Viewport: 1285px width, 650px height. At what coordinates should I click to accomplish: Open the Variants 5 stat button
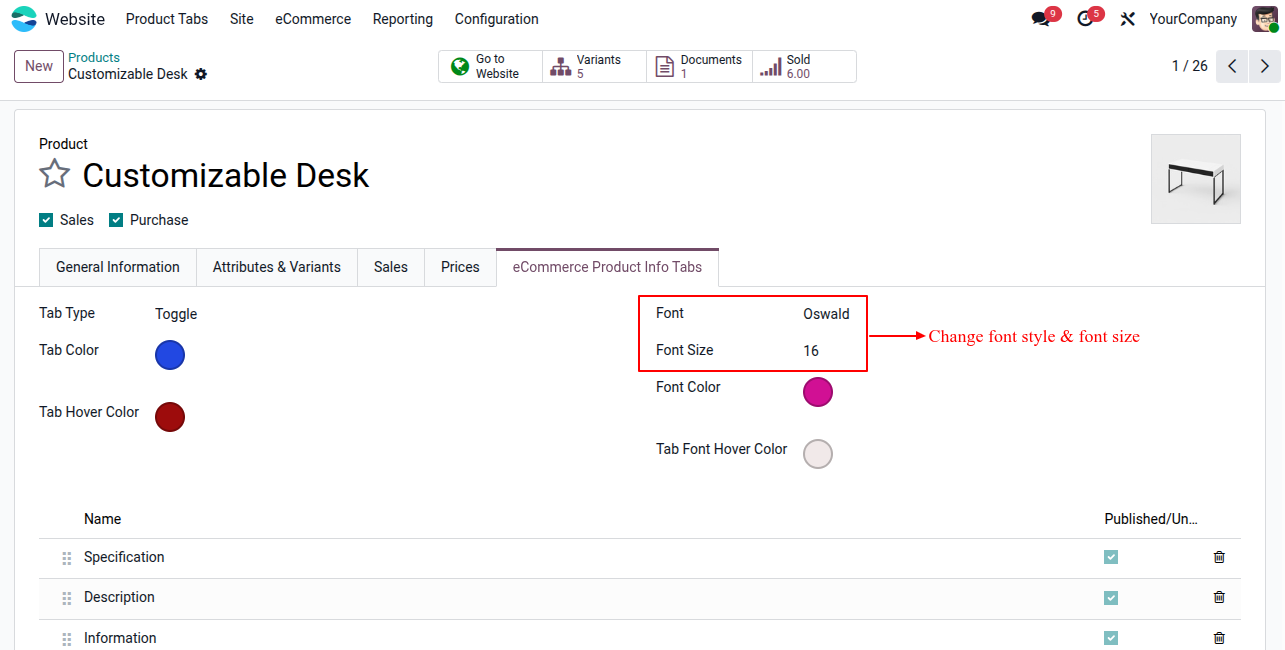point(594,66)
